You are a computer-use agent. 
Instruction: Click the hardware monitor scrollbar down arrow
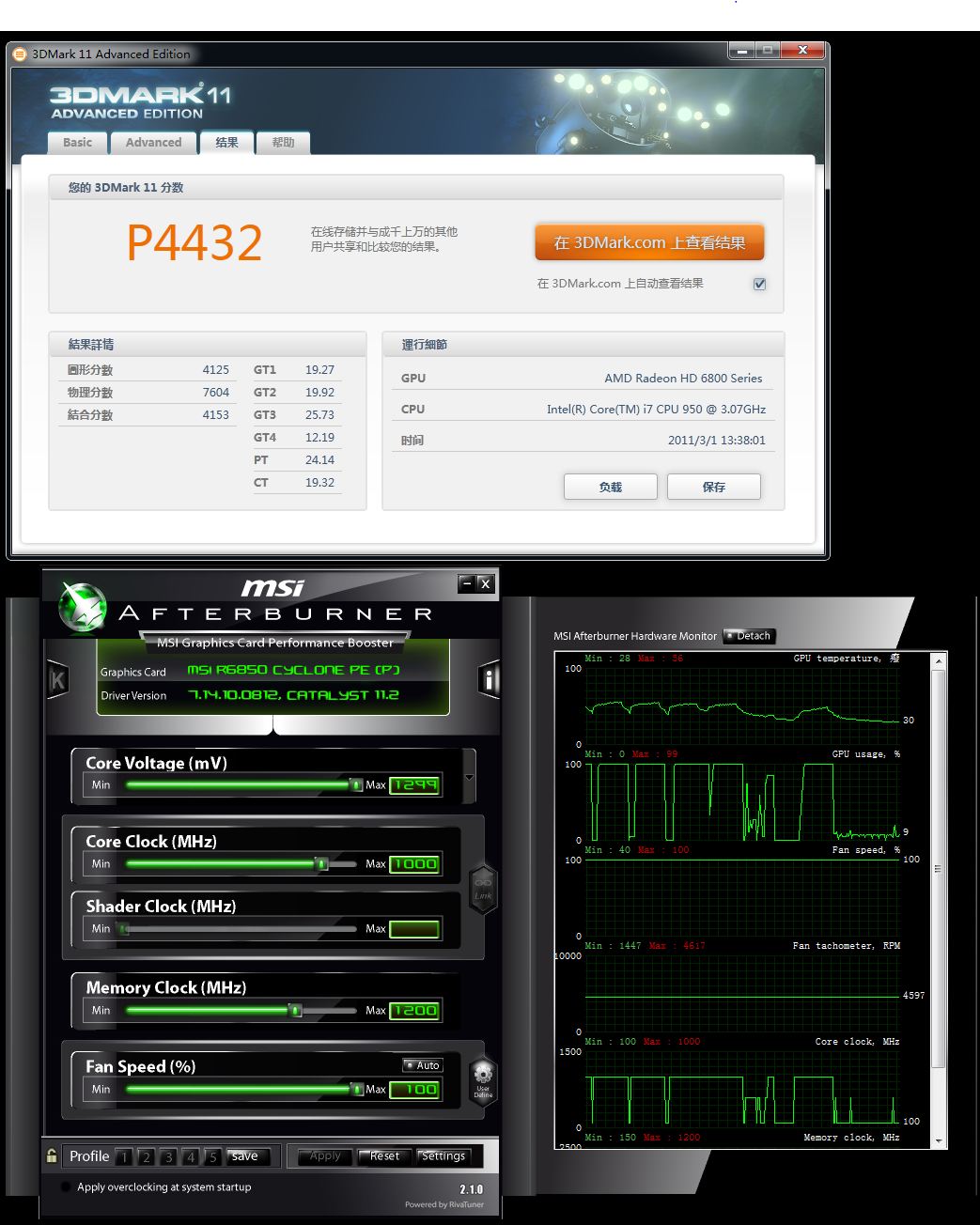(x=938, y=1140)
